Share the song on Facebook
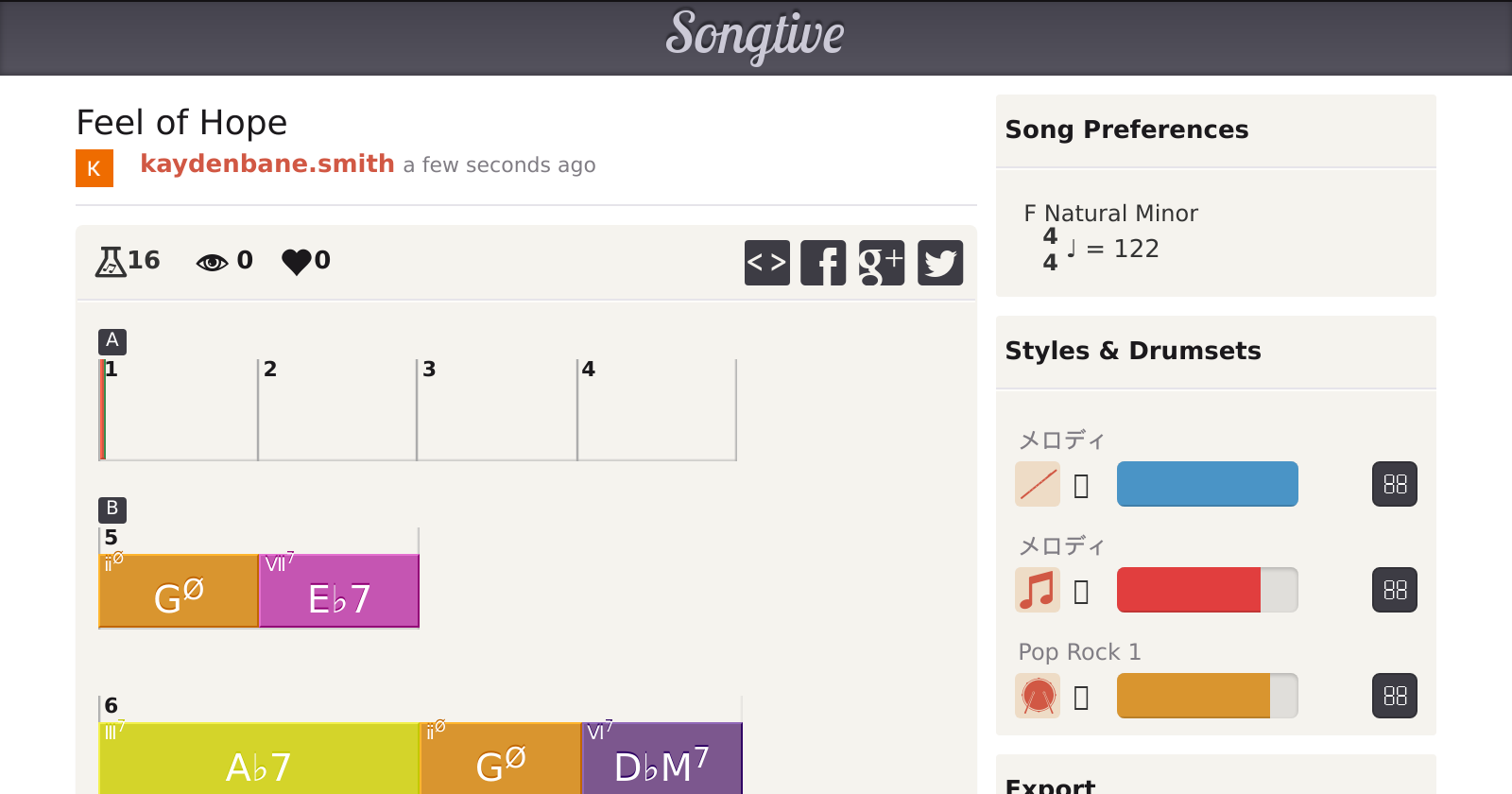Viewport: 1512px width, 794px height. (823, 263)
